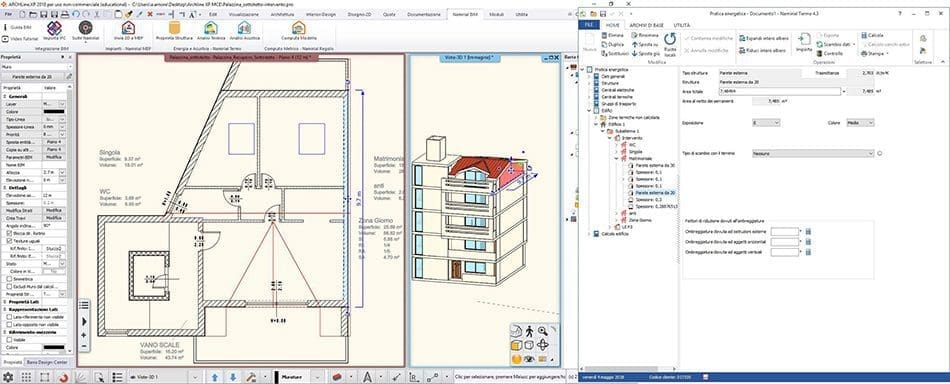Click the Parete esterna da 20 style button

[32, 77]
